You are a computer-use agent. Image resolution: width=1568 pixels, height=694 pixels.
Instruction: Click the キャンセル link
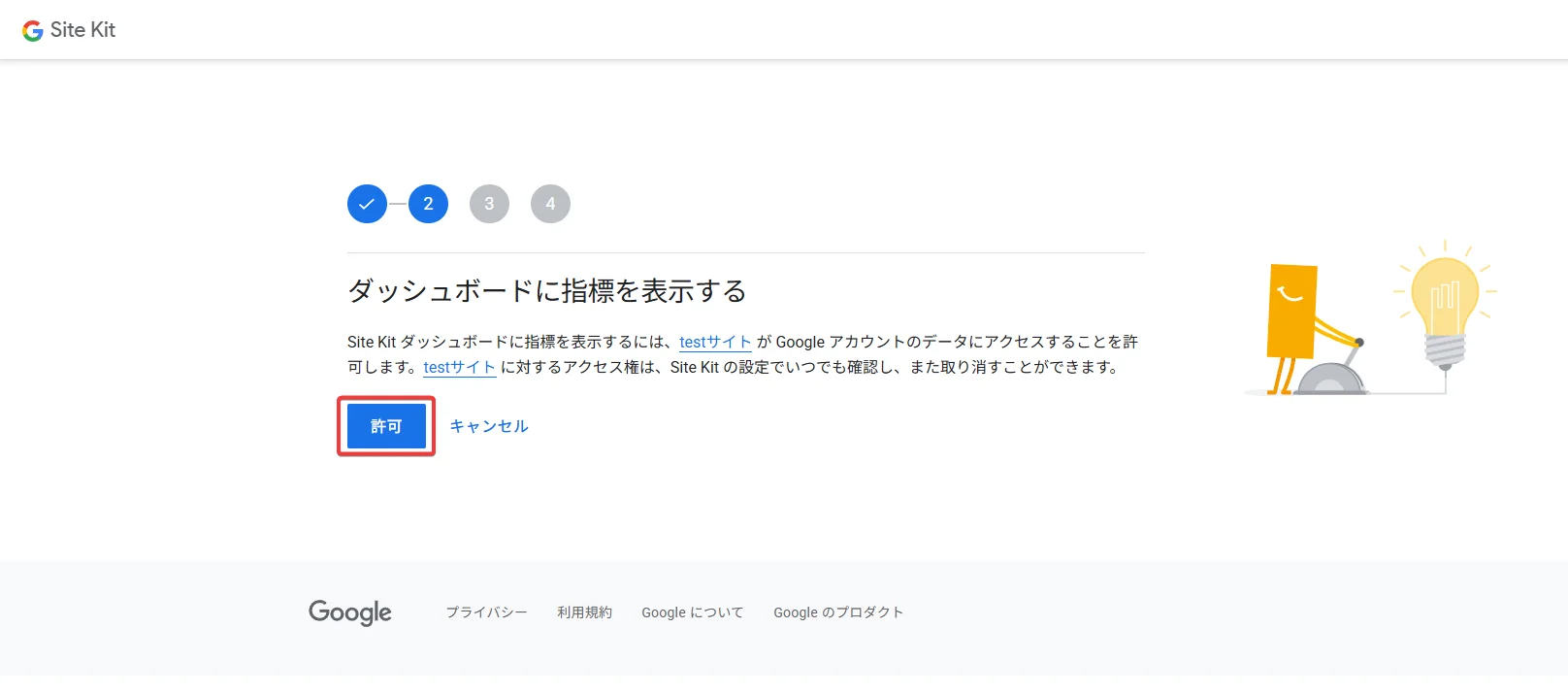pos(489,426)
